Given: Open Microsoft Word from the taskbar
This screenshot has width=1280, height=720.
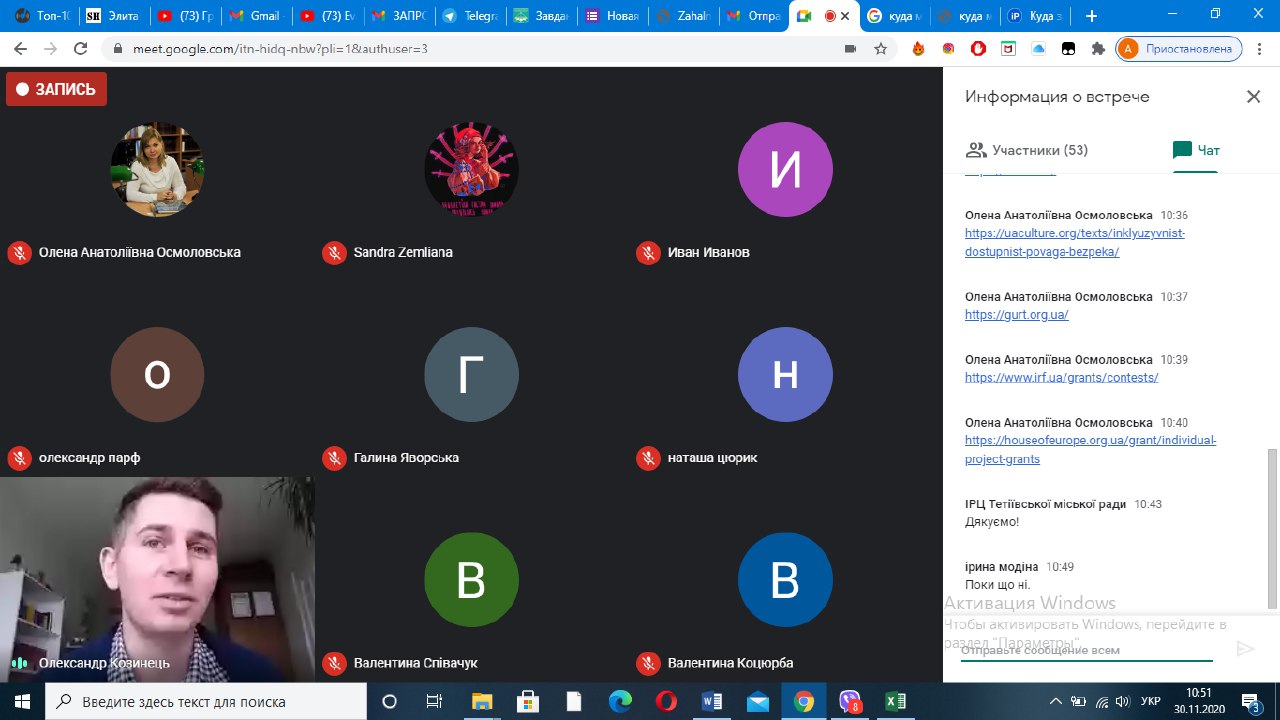Looking at the screenshot, I should pos(713,701).
